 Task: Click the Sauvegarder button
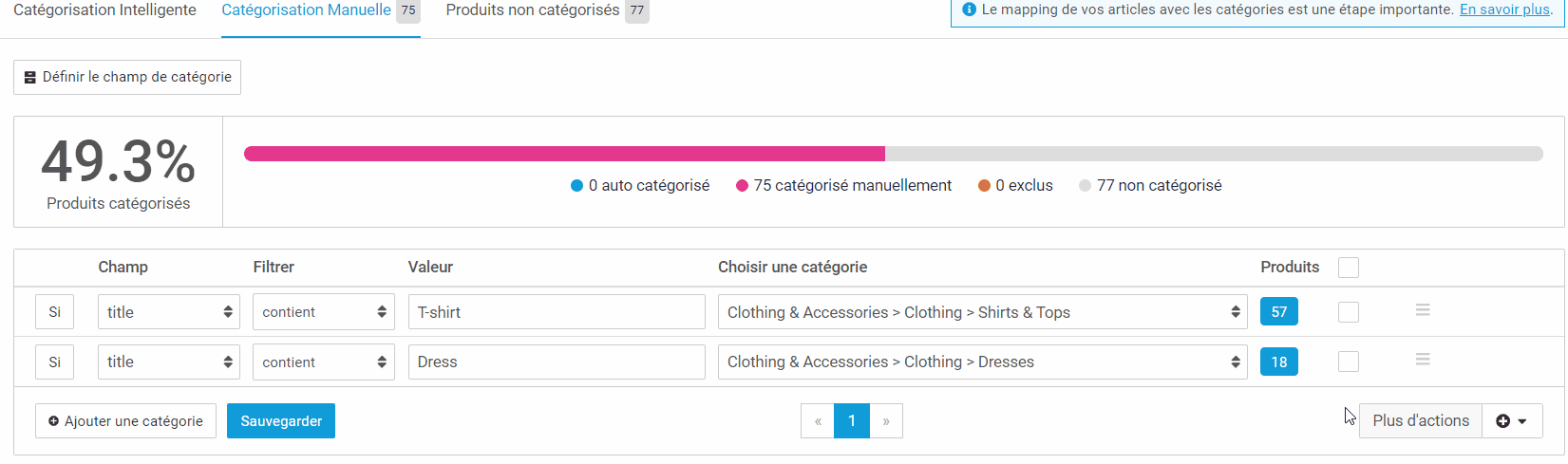(281, 421)
